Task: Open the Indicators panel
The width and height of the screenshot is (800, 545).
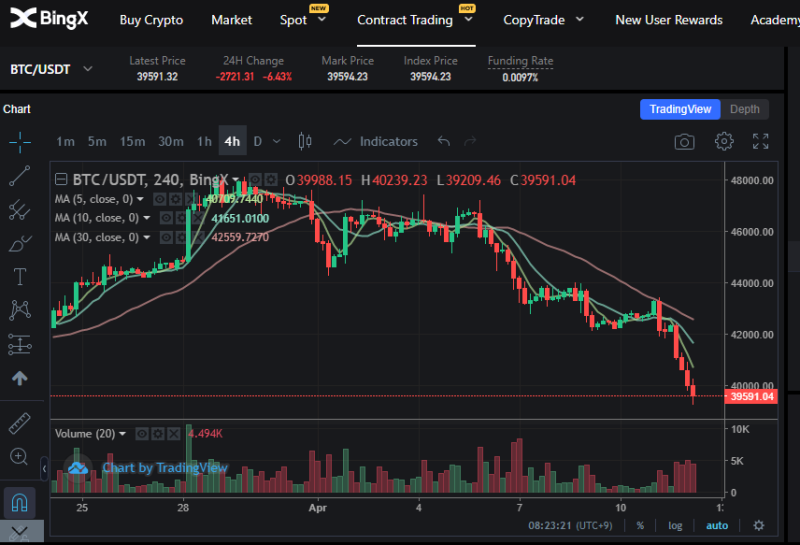Action: (376, 141)
